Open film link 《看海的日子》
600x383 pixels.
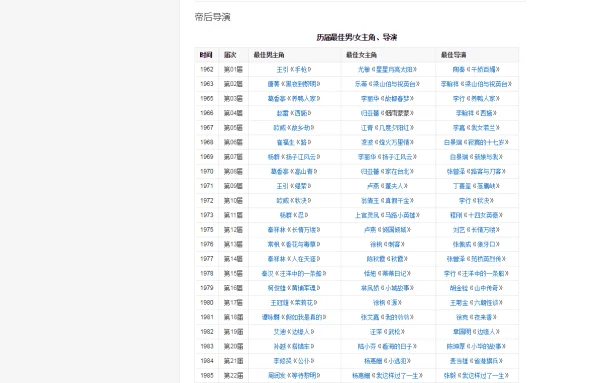click(x=397, y=346)
